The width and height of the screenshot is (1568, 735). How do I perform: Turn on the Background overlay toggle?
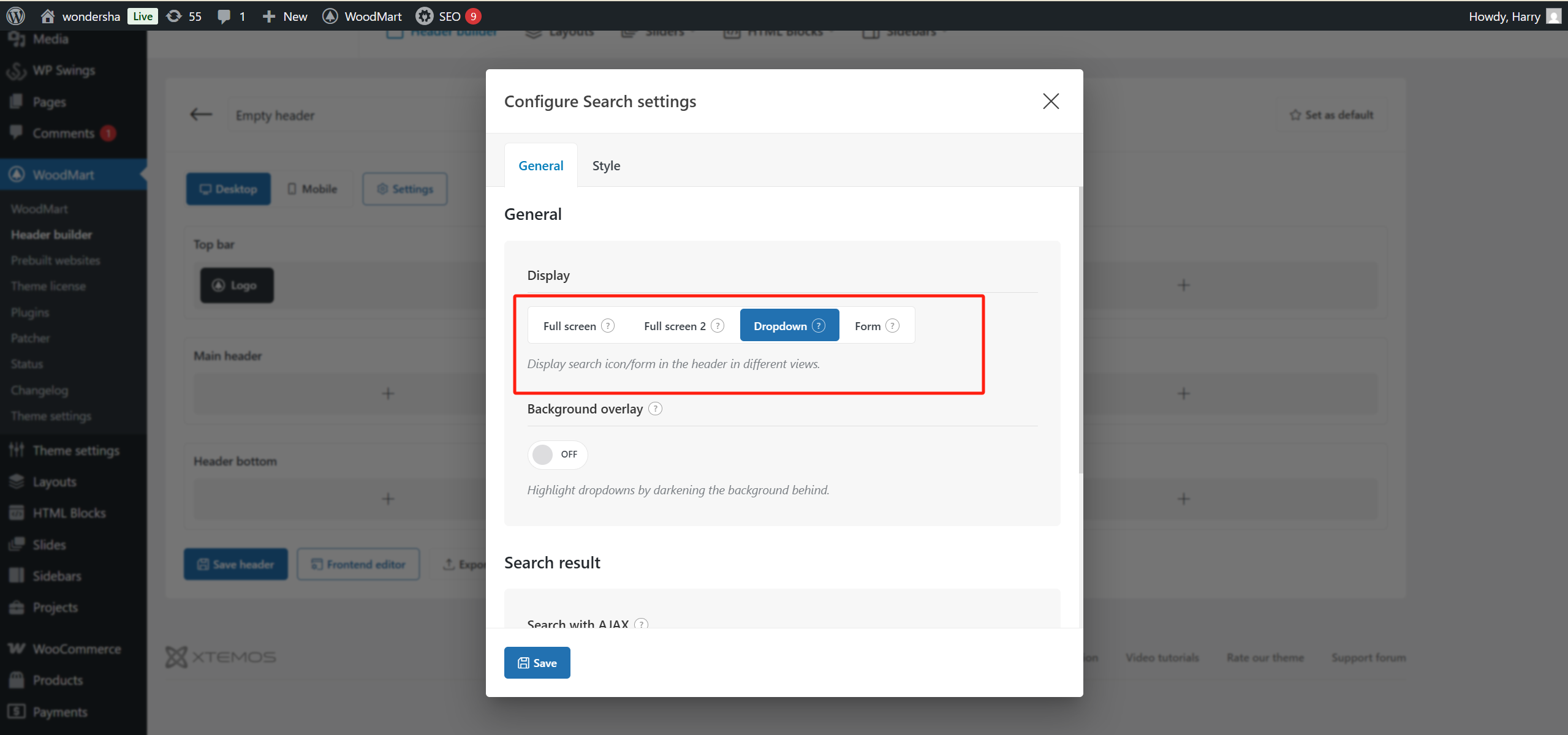556,454
